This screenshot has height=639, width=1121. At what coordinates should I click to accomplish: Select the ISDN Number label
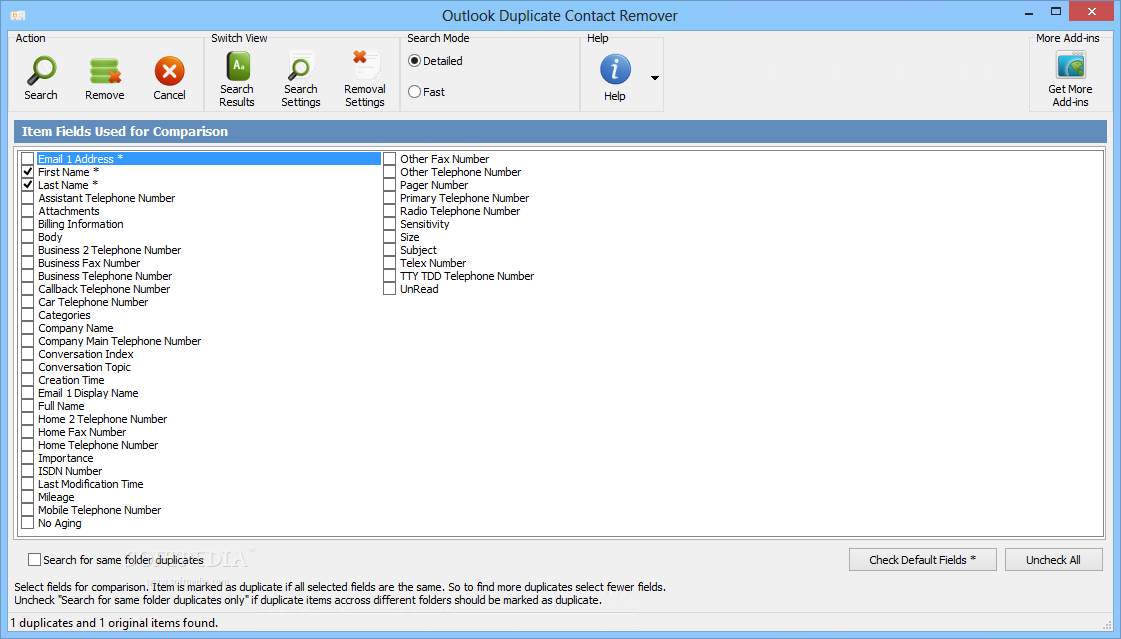point(70,471)
